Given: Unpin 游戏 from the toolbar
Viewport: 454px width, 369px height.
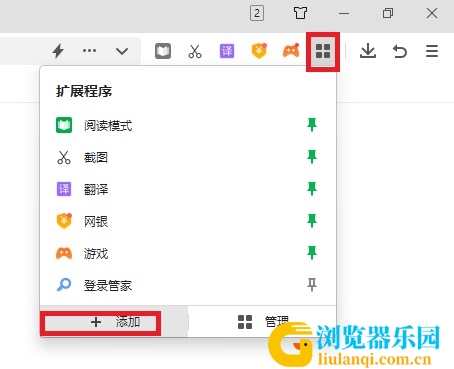Looking at the screenshot, I should 312,253.
